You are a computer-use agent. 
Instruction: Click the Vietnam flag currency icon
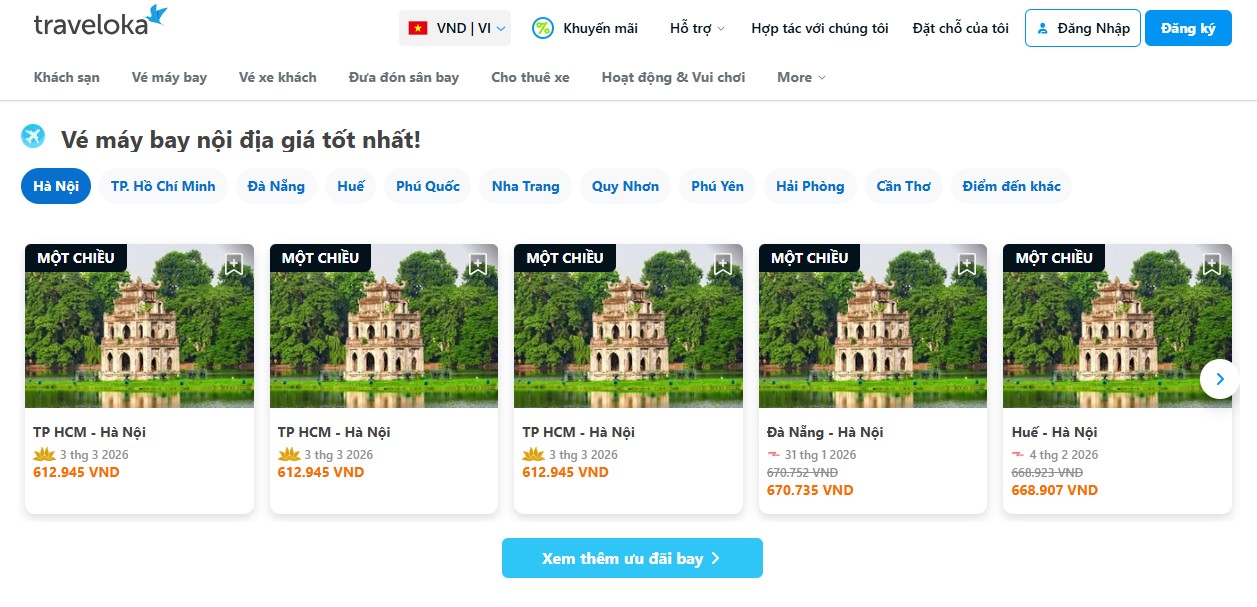[x=418, y=28]
